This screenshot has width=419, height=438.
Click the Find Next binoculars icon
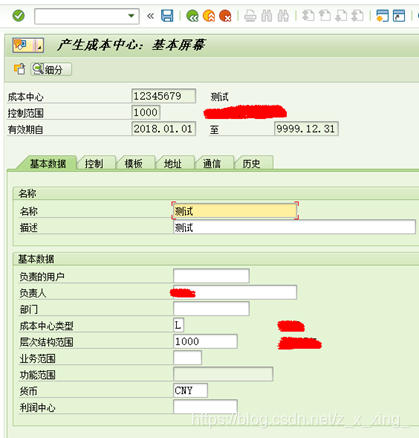pyautogui.click(x=283, y=16)
